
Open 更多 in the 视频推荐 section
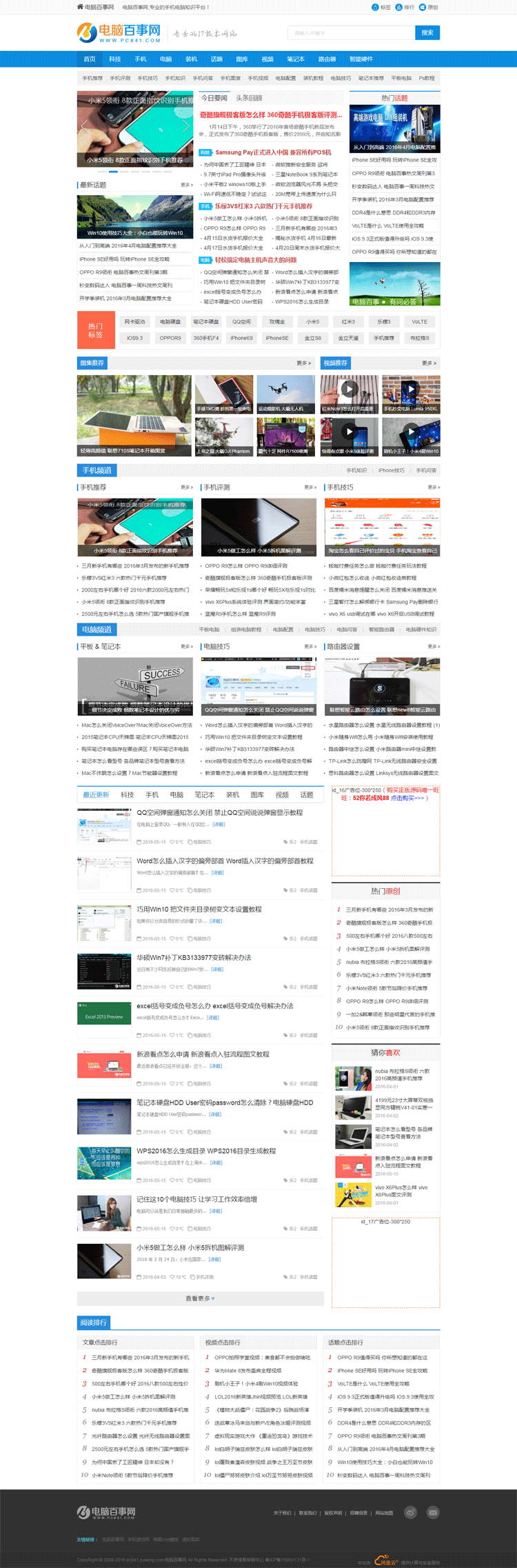429,363
